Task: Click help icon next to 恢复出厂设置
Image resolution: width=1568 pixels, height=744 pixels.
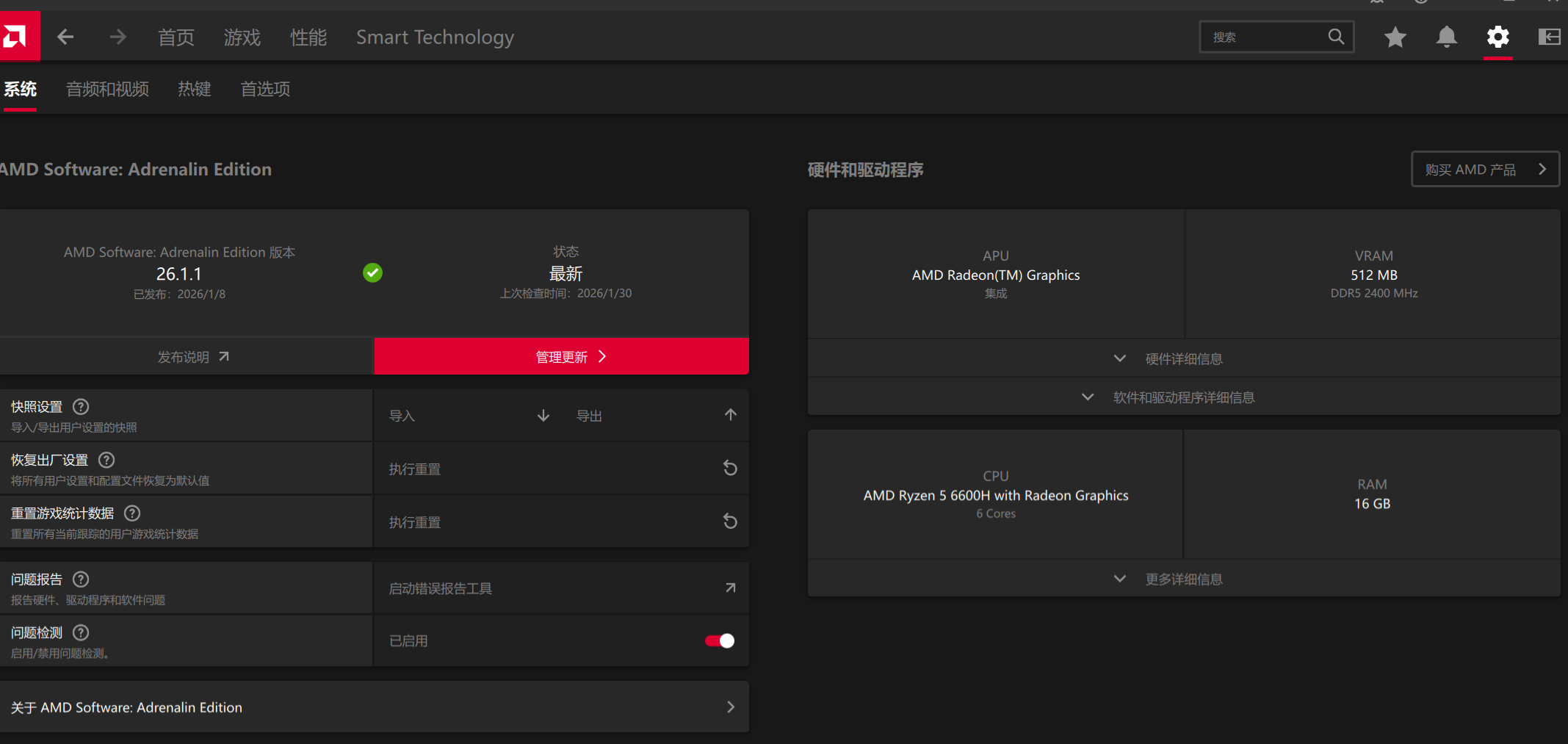Action: coord(106,460)
